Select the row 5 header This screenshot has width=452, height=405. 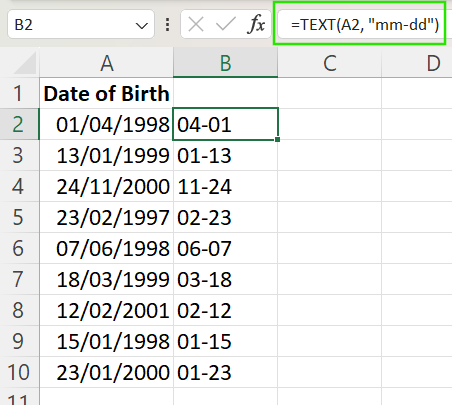[19, 217]
